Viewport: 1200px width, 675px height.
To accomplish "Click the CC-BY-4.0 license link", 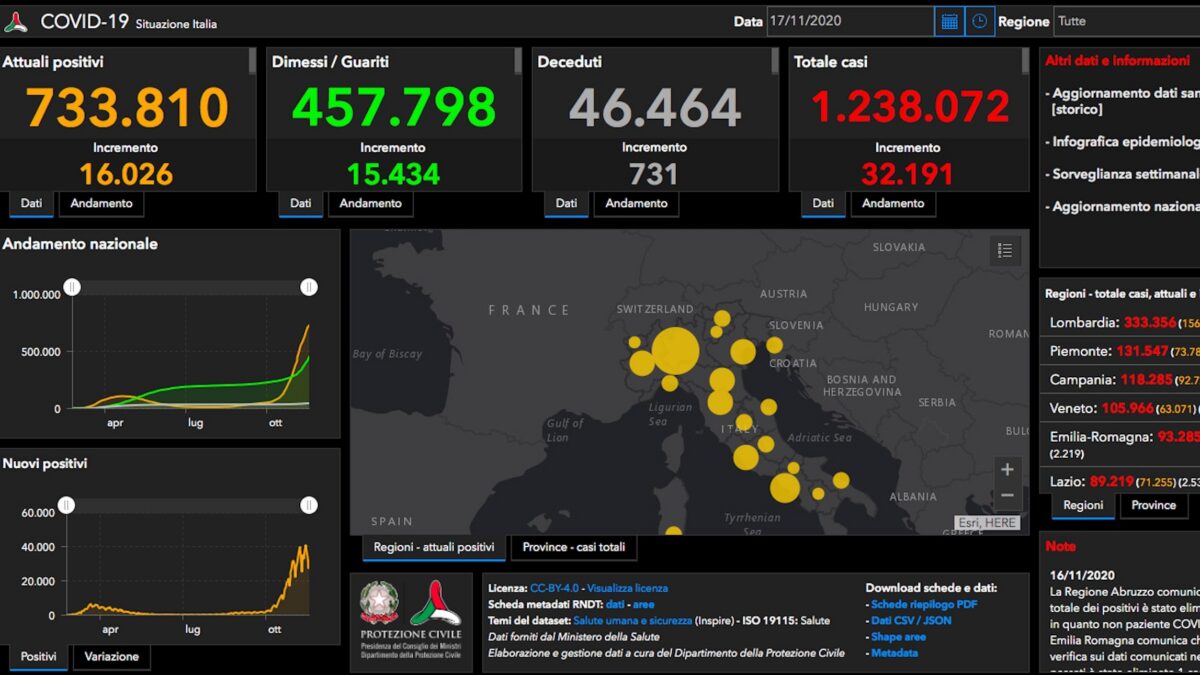I will pyautogui.click(x=555, y=588).
